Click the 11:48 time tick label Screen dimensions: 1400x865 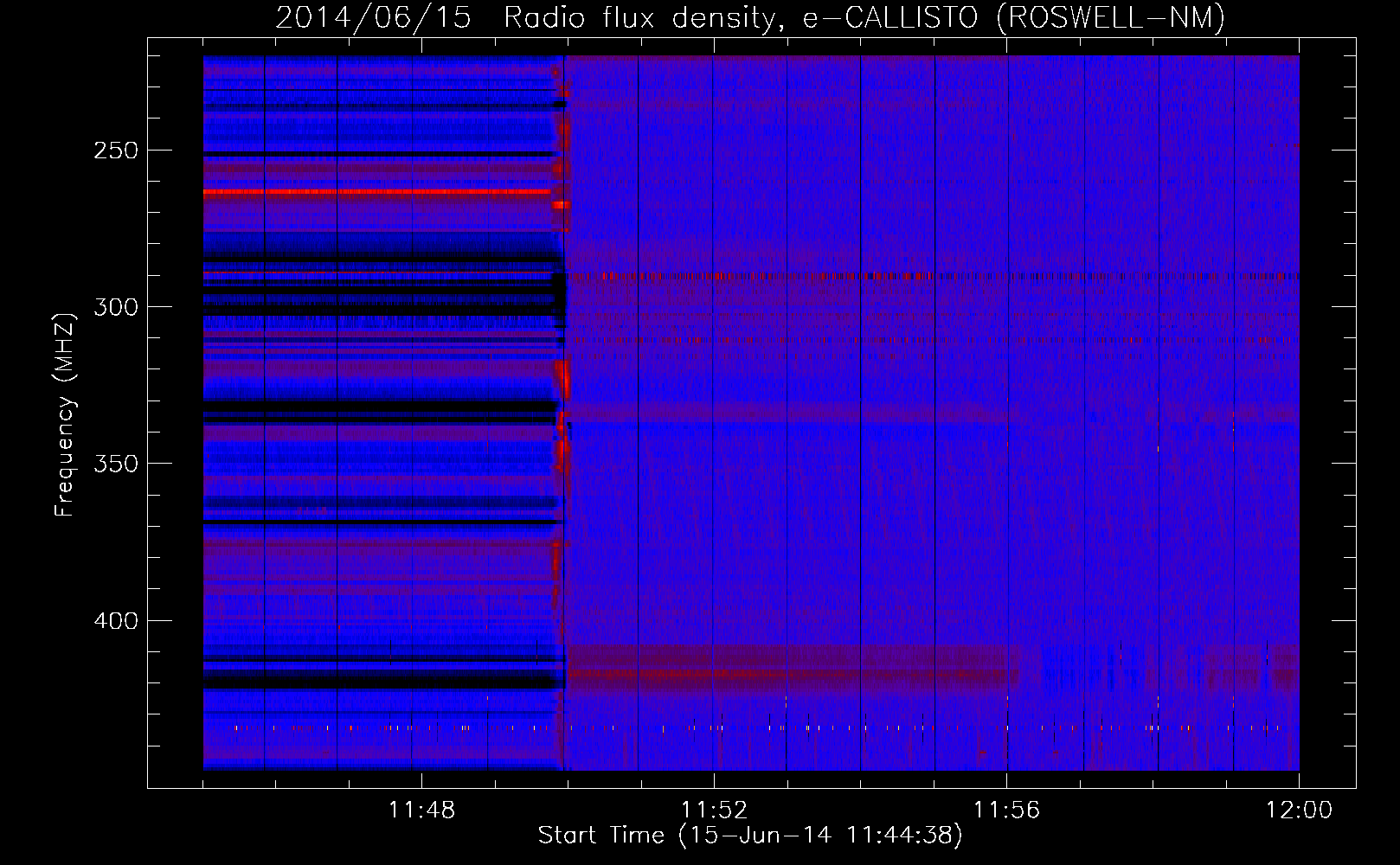click(421, 811)
